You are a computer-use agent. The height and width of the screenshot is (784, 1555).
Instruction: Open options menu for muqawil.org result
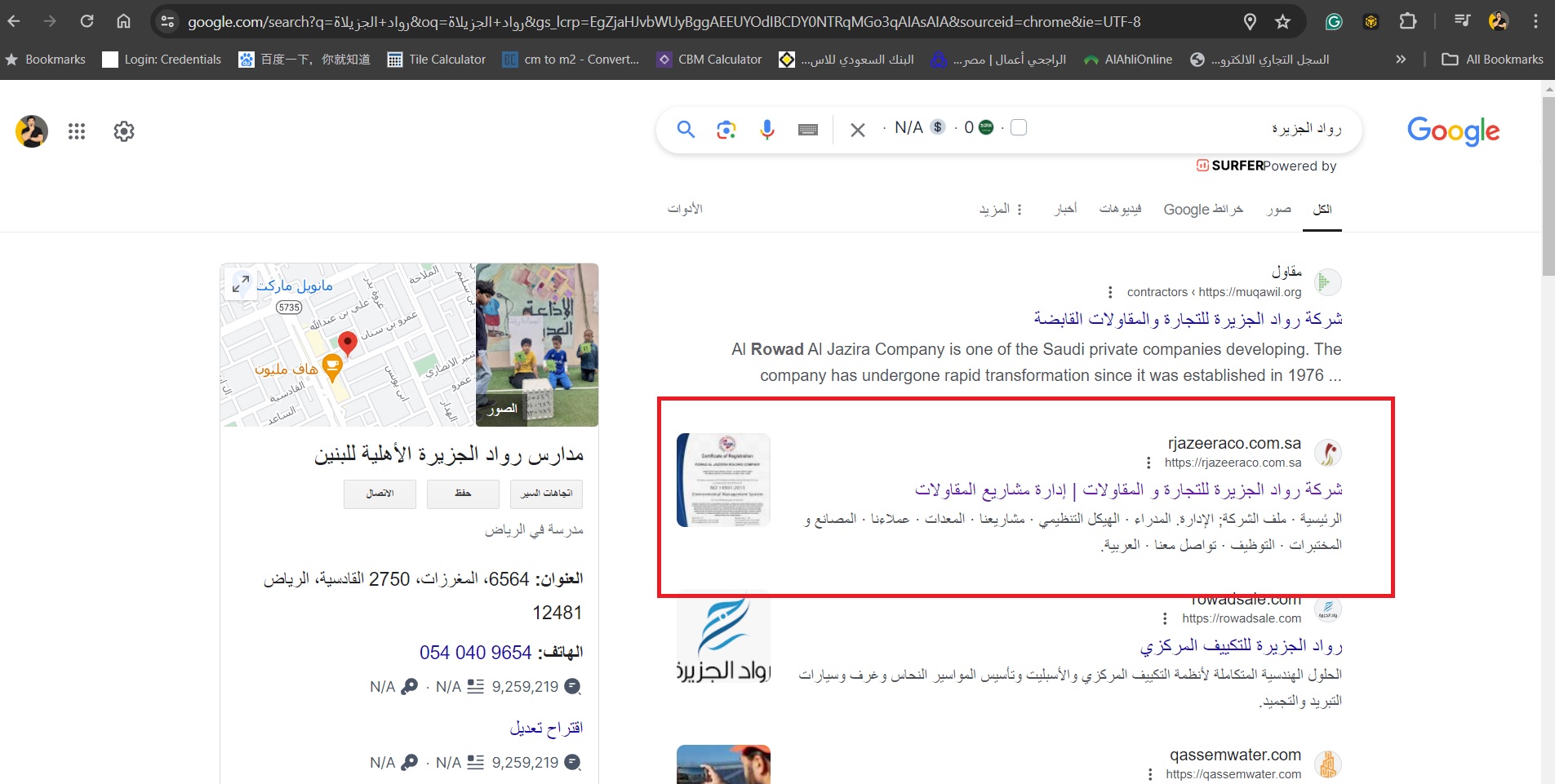[x=1110, y=292]
